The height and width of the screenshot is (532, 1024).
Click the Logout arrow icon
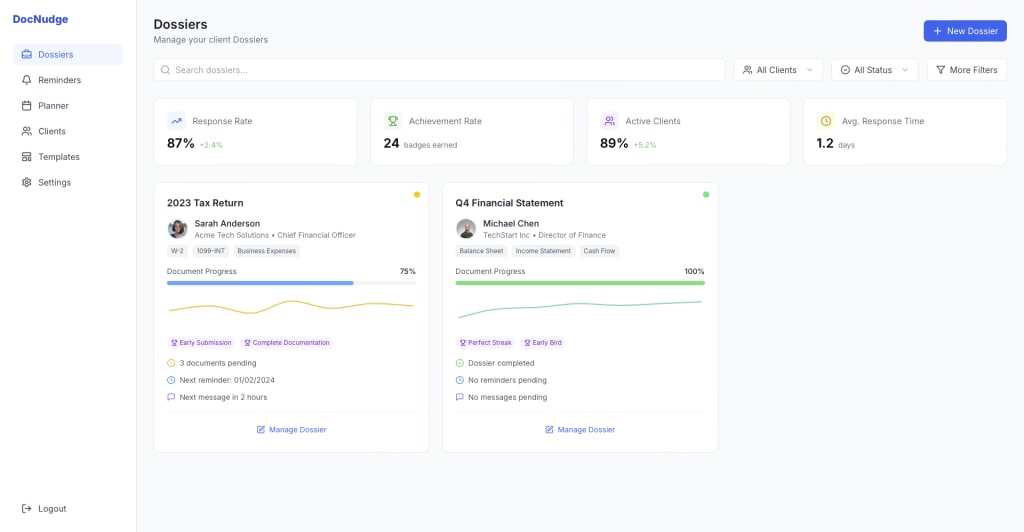click(x=27, y=509)
